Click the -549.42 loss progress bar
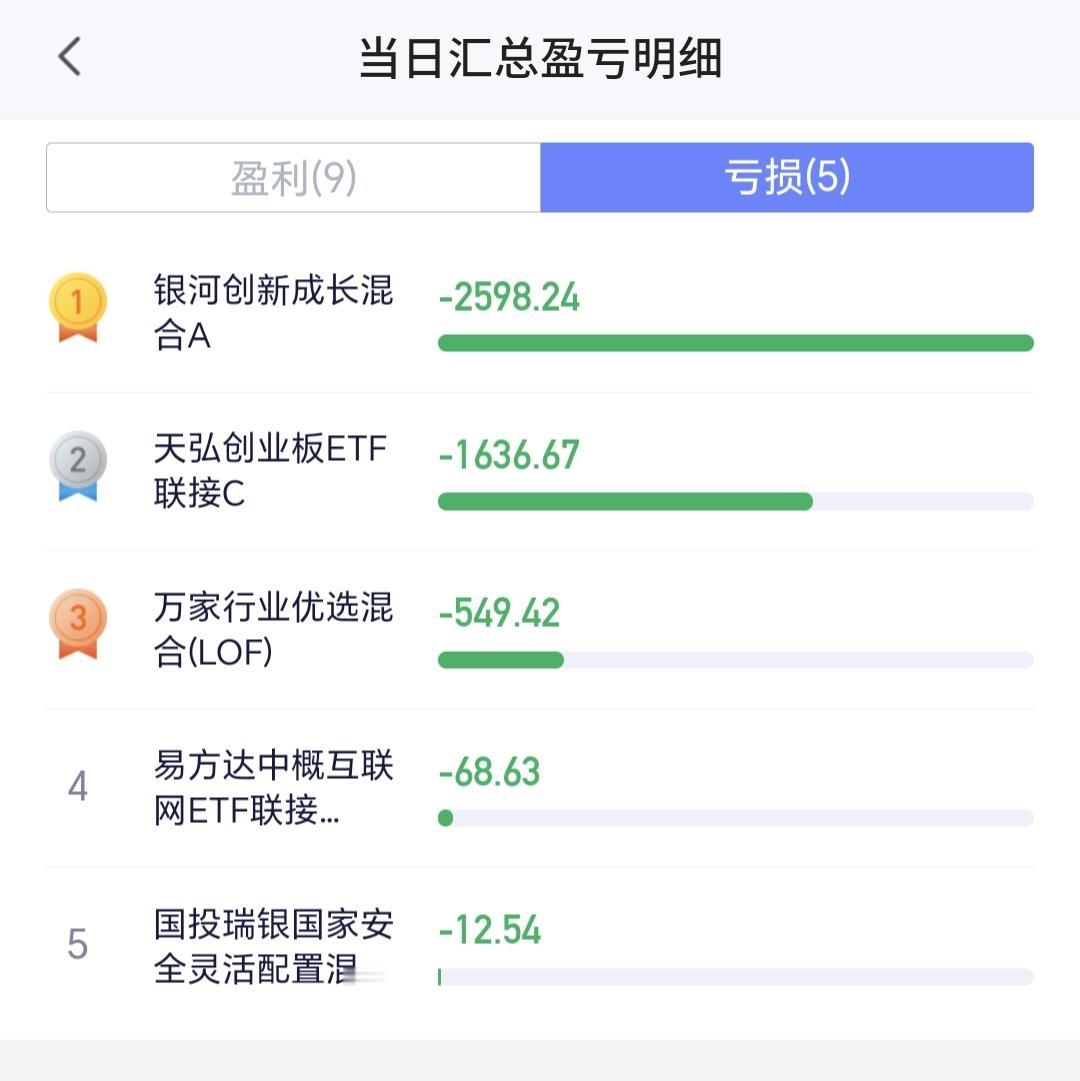 point(735,660)
